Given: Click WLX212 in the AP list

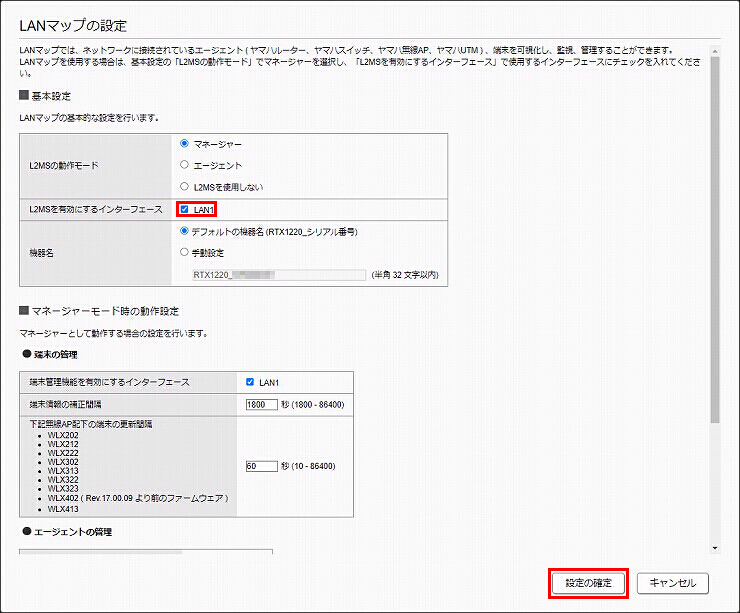Looking at the screenshot, I should 63,444.
